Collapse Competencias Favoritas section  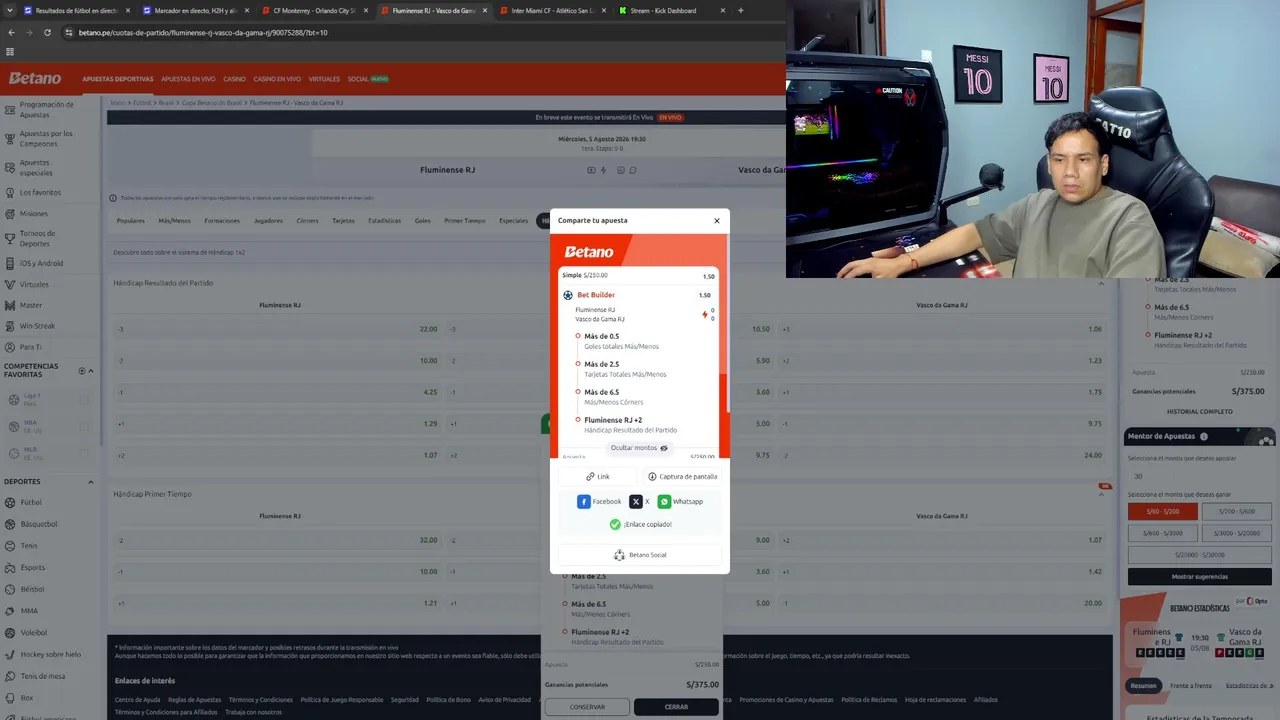point(91,371)
